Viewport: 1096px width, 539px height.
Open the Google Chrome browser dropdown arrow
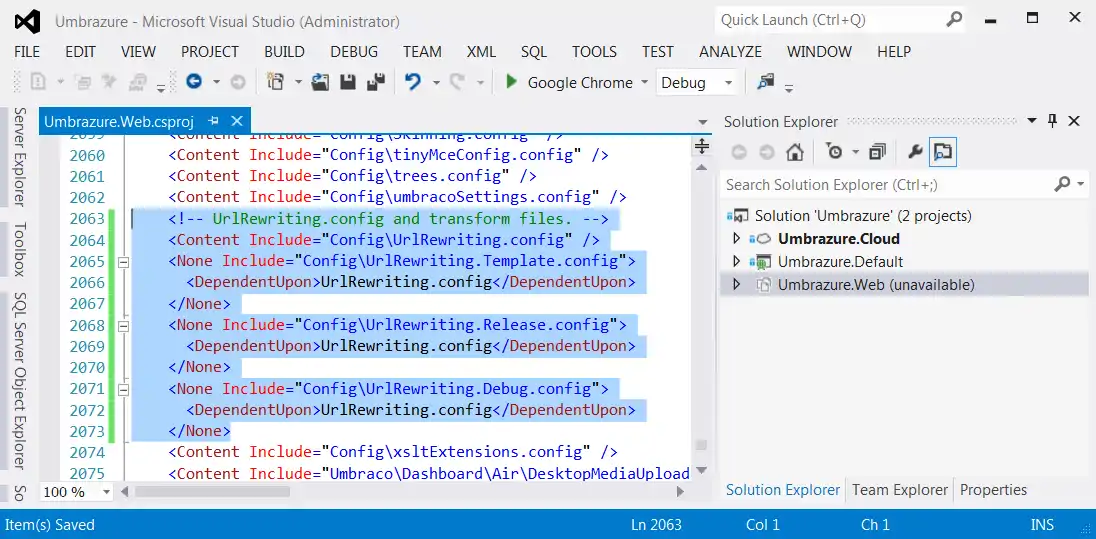pos(644,82)
